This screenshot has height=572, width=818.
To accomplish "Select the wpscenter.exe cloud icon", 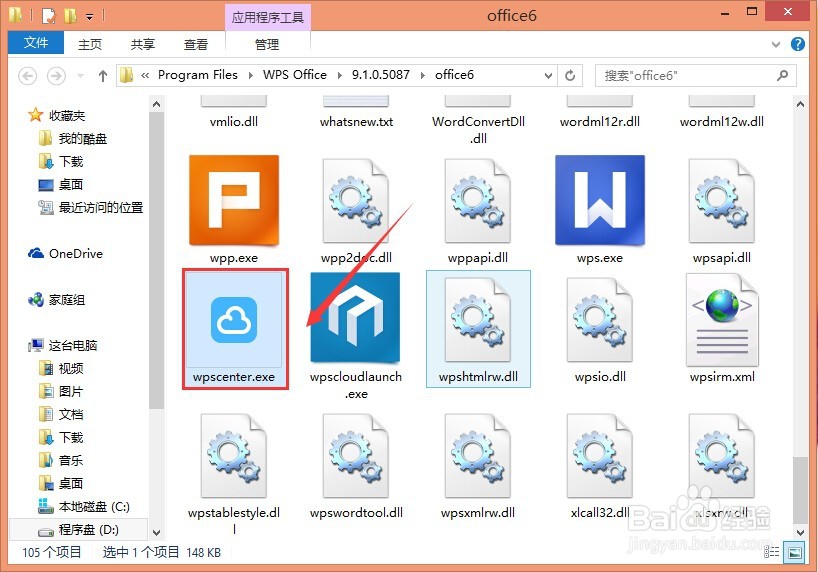I will pos(234,319).
